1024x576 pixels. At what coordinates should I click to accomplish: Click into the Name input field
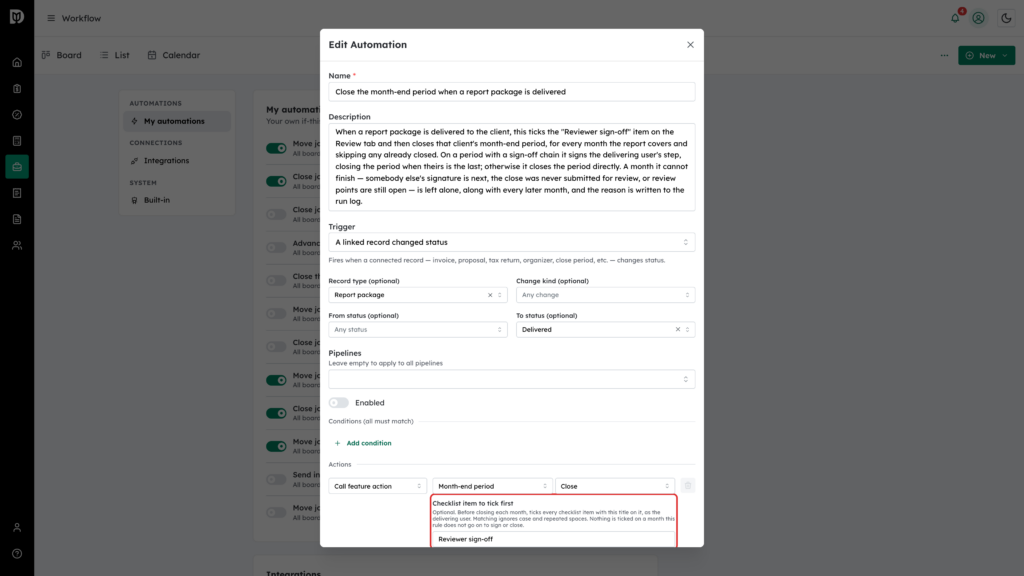point(511,92)
